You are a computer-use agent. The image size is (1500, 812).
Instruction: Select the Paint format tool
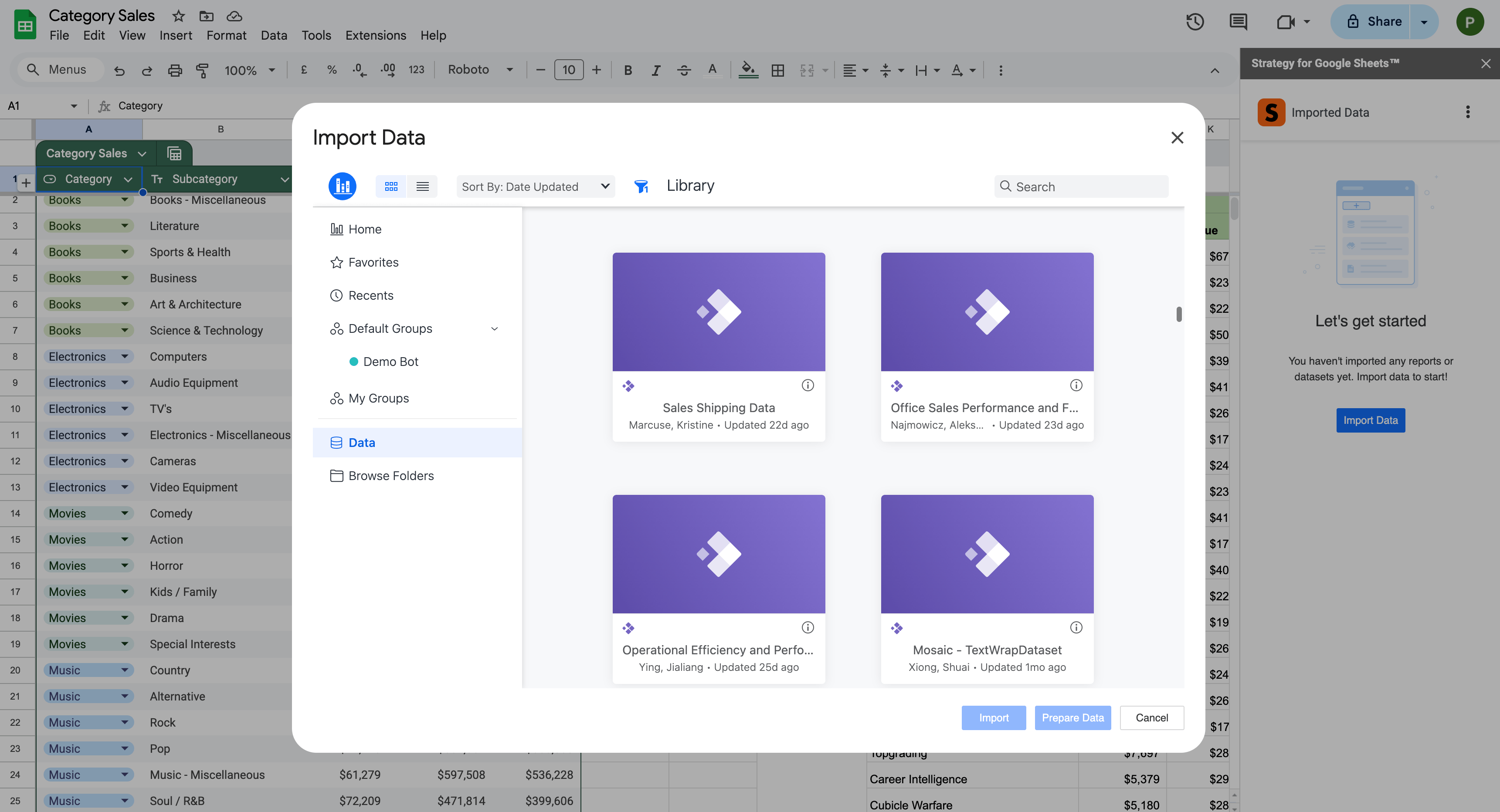(x=202, y=70)
